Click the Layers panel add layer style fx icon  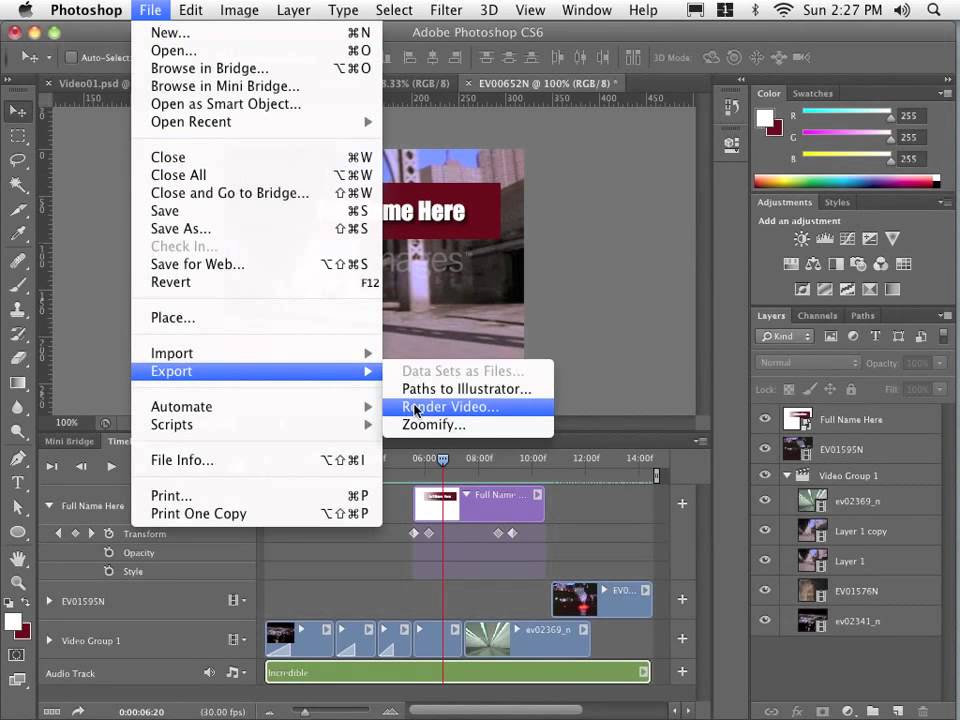[x=797, y=711]
